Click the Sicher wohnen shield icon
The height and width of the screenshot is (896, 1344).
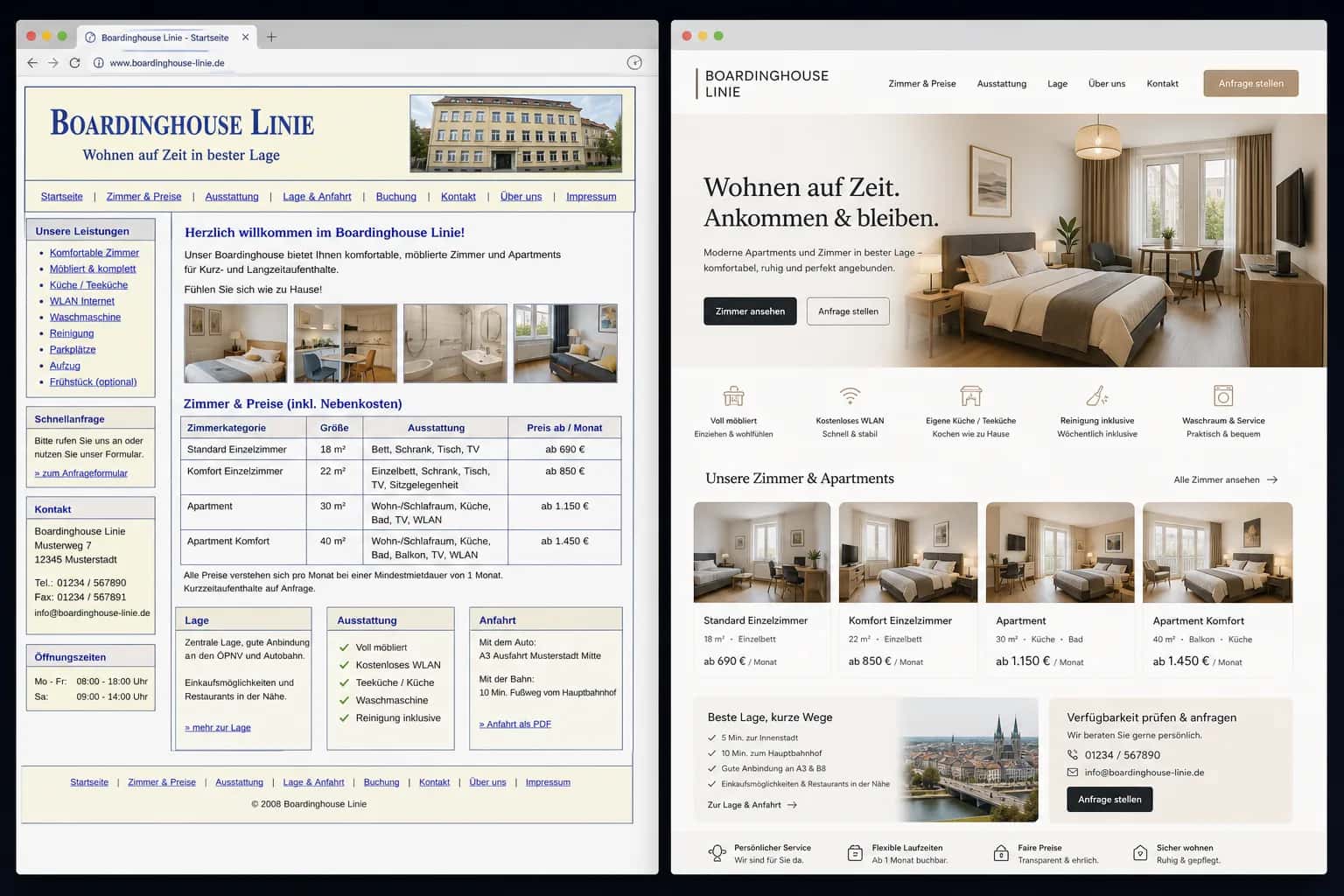tap(1140, 853)
